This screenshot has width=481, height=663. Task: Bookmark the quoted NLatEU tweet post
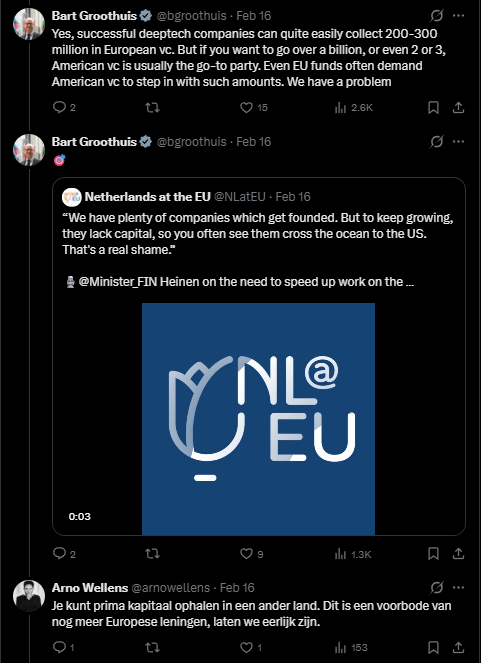tap(433, 553)
